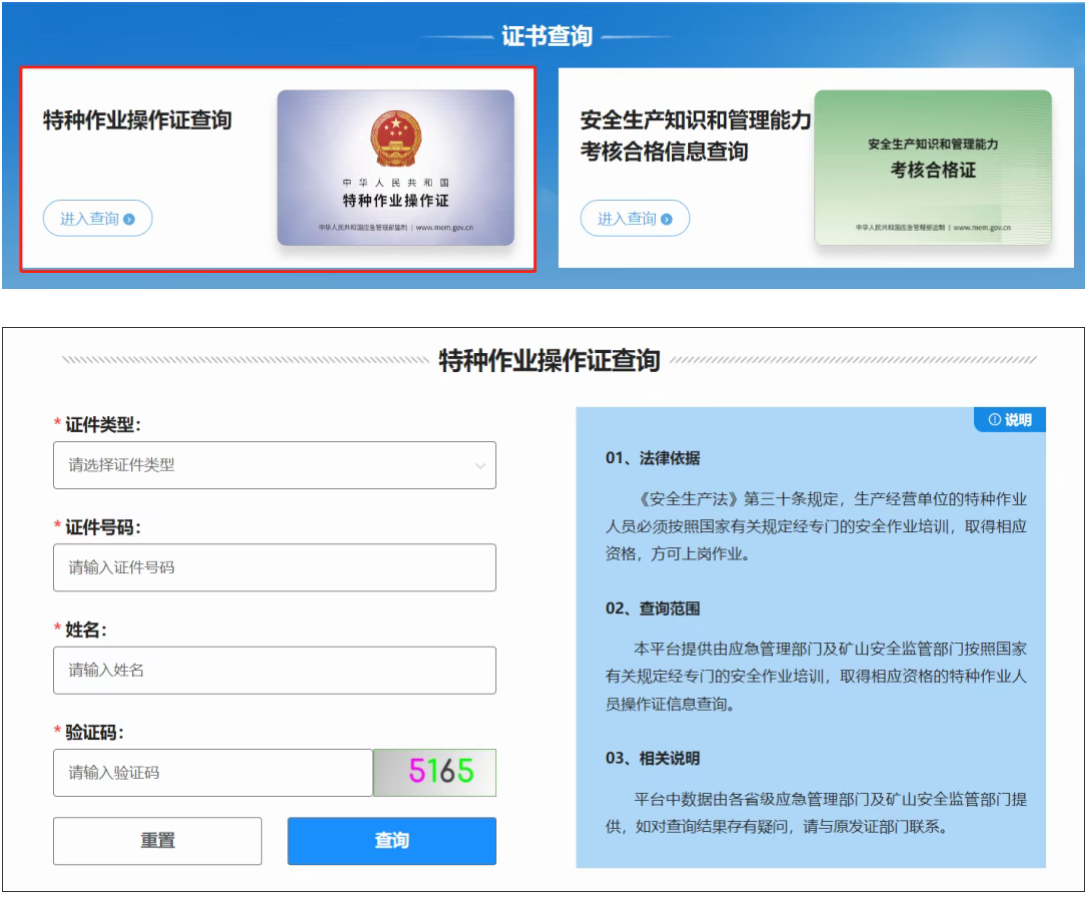Click the blue 特种作业操作证 card image
This screenshot has height=900, width=1090.
pyautogui.click(x=396, y=168)
